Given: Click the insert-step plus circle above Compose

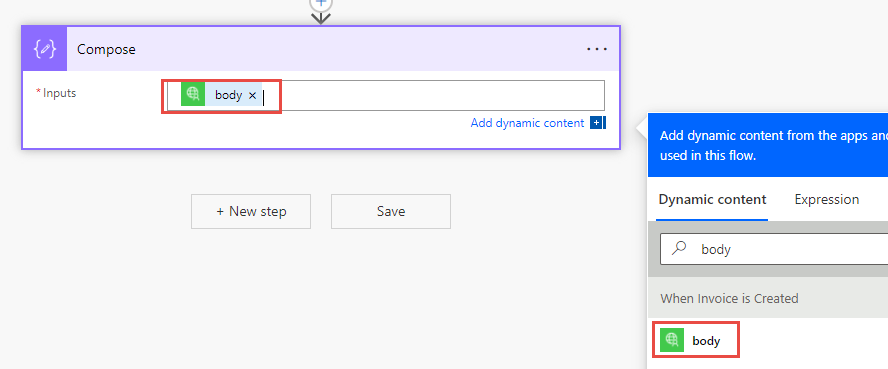Looking at the screenshot, I should [x=321, y=3].
